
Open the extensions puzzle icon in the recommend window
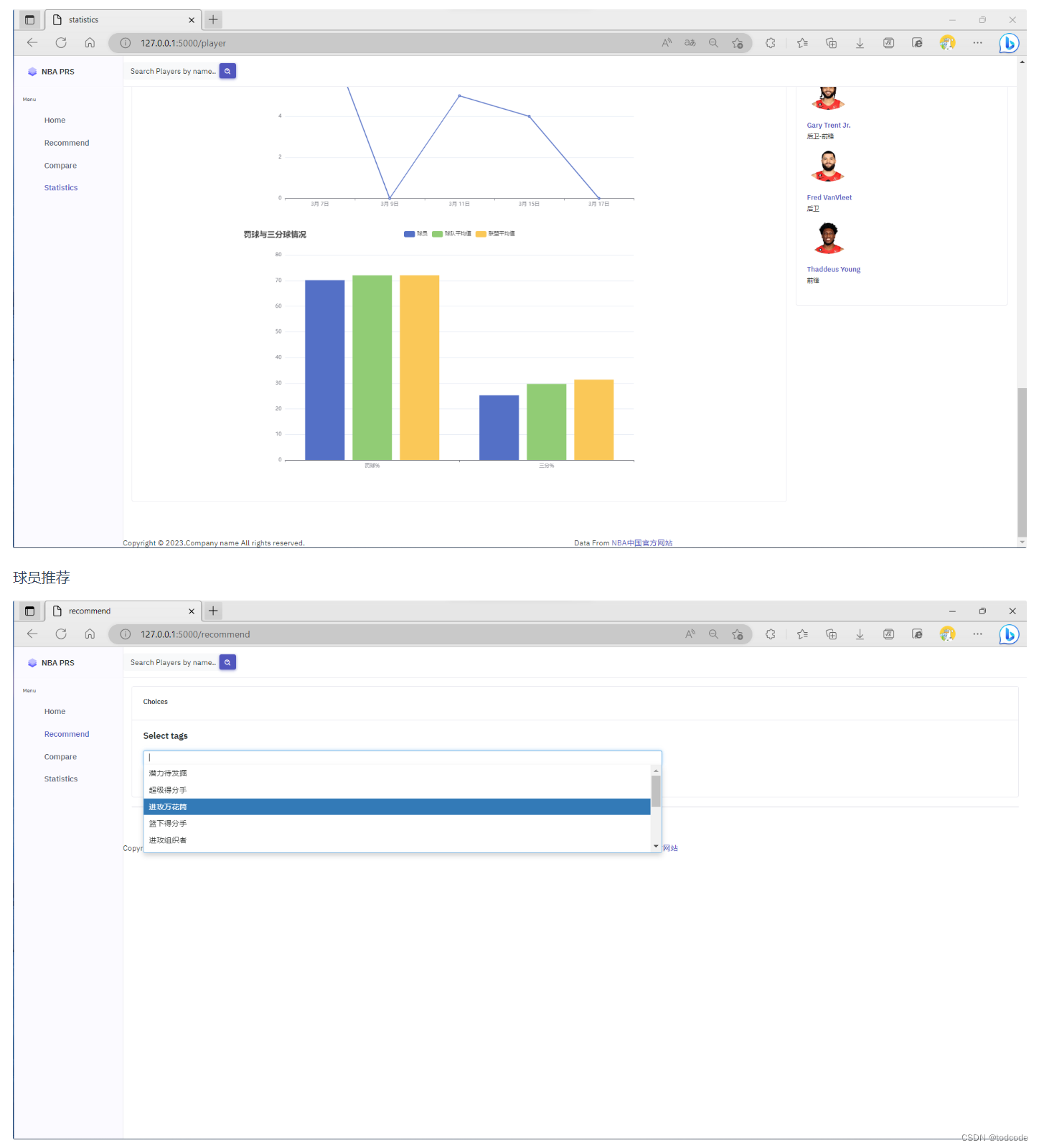coord(771,634)
